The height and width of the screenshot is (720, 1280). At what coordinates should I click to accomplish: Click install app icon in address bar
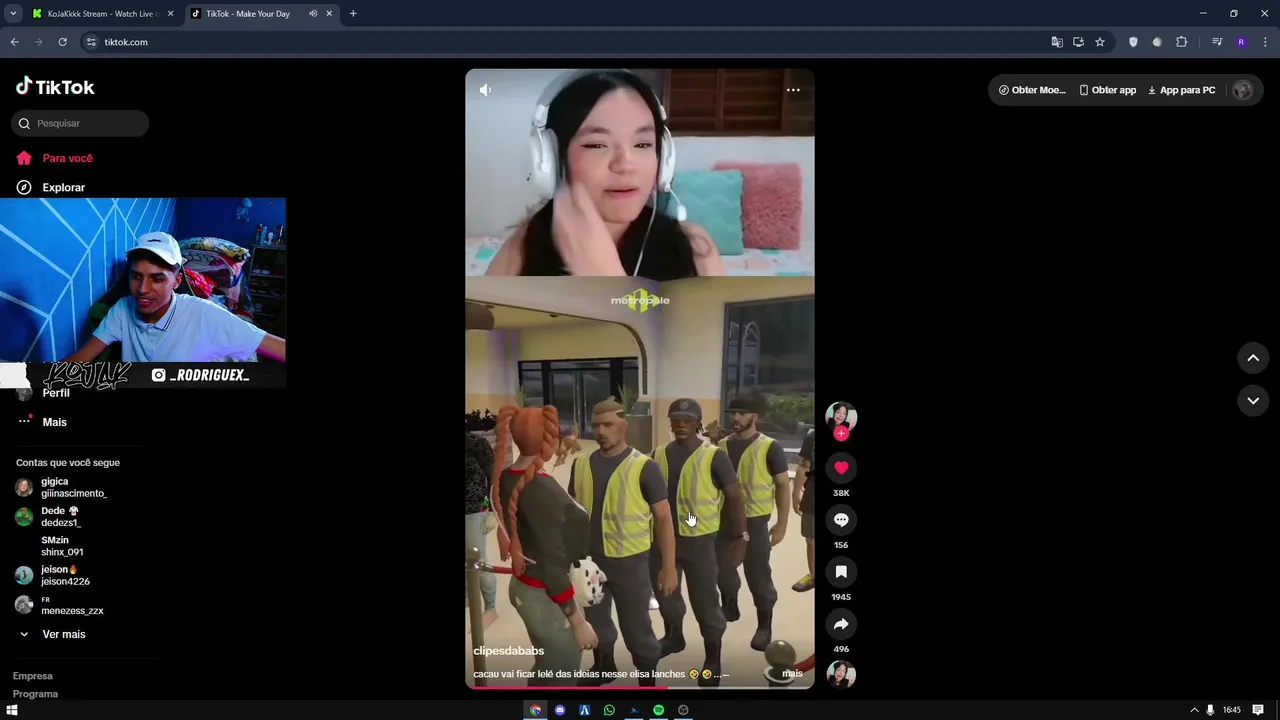click(x=1078, y=42)
